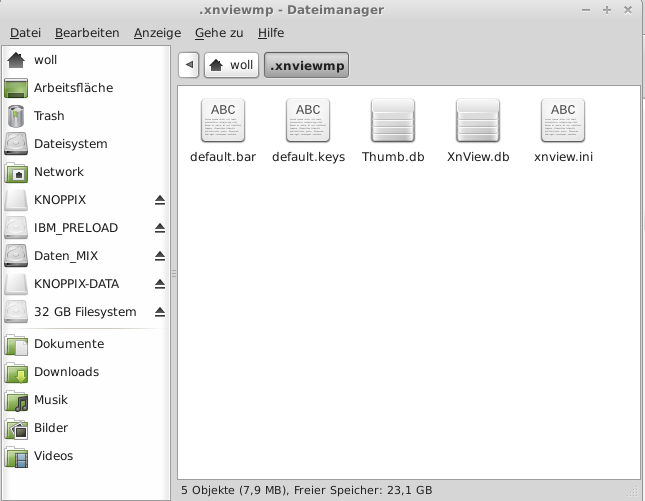Click the Network folder icon
This screenshot has height=501, width=645.
coord(16,172)
